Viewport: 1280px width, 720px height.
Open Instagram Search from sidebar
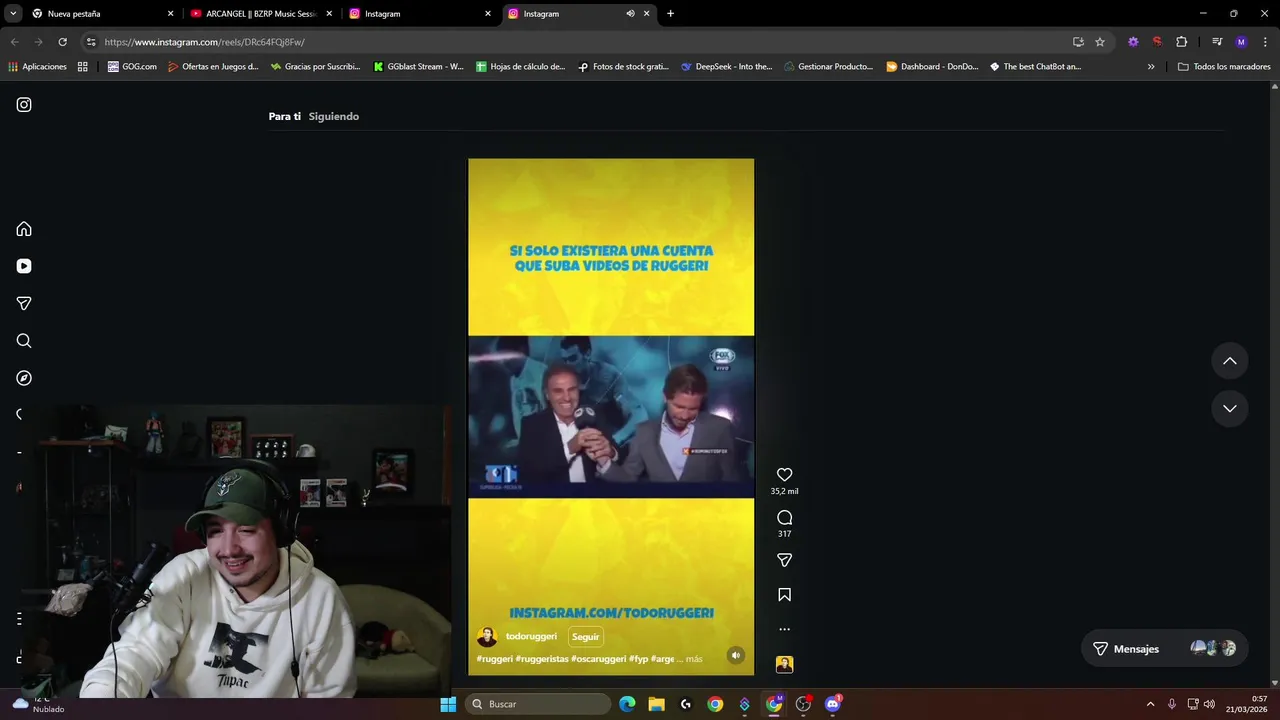tap(24, 341)
